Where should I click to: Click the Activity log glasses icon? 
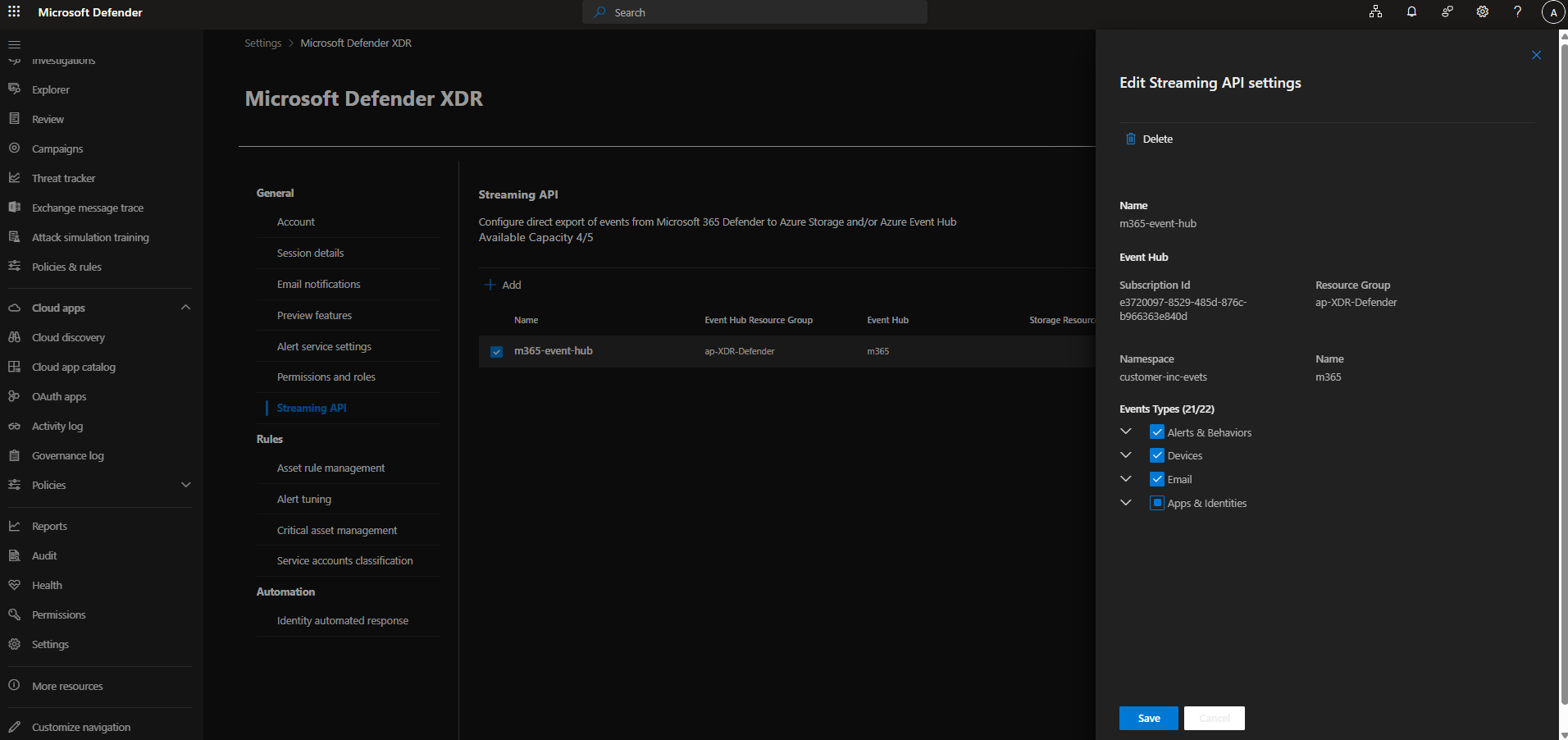click(14, 426)
